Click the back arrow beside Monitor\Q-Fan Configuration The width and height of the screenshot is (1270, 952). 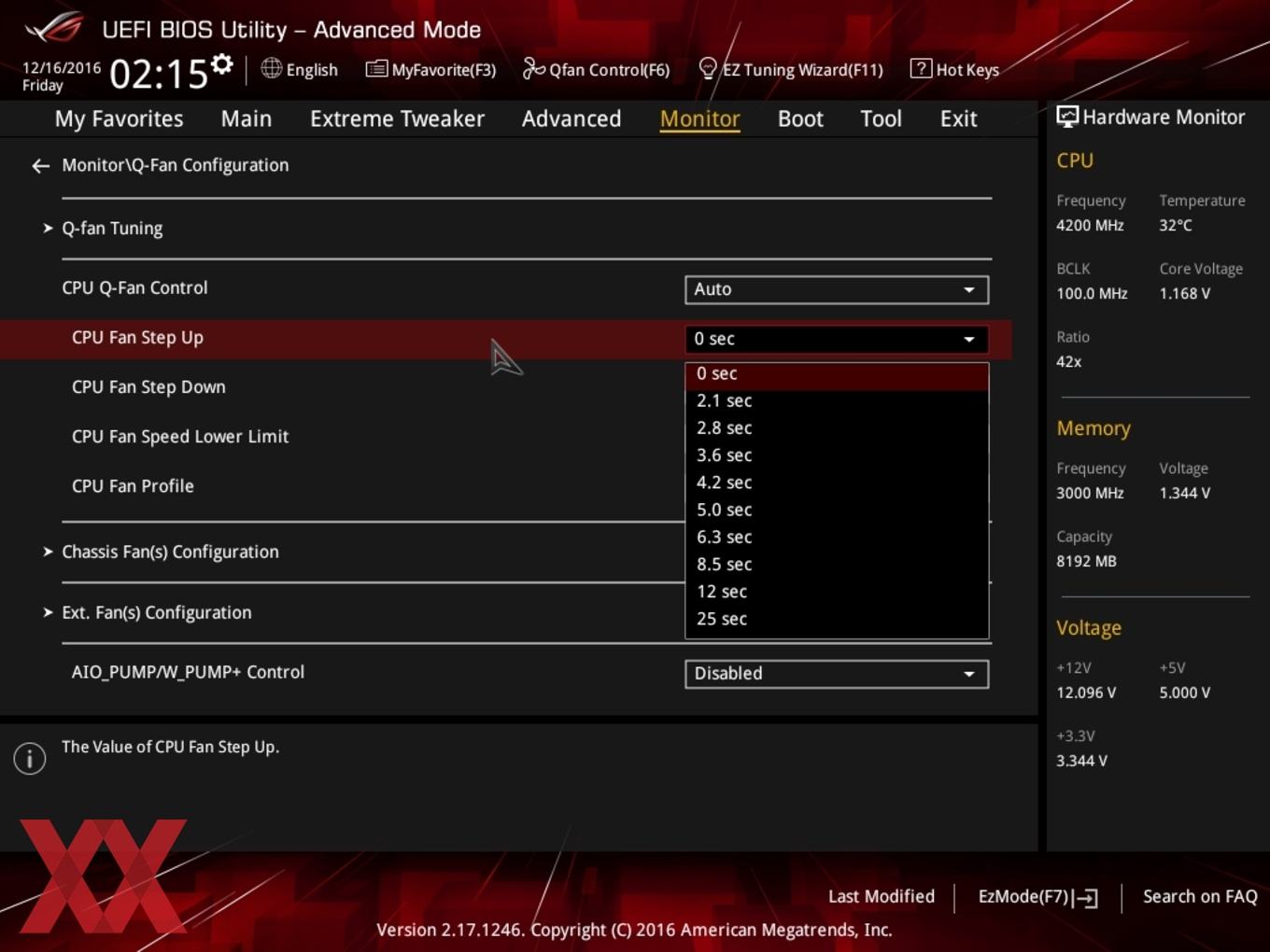click(x=40, y=166)
